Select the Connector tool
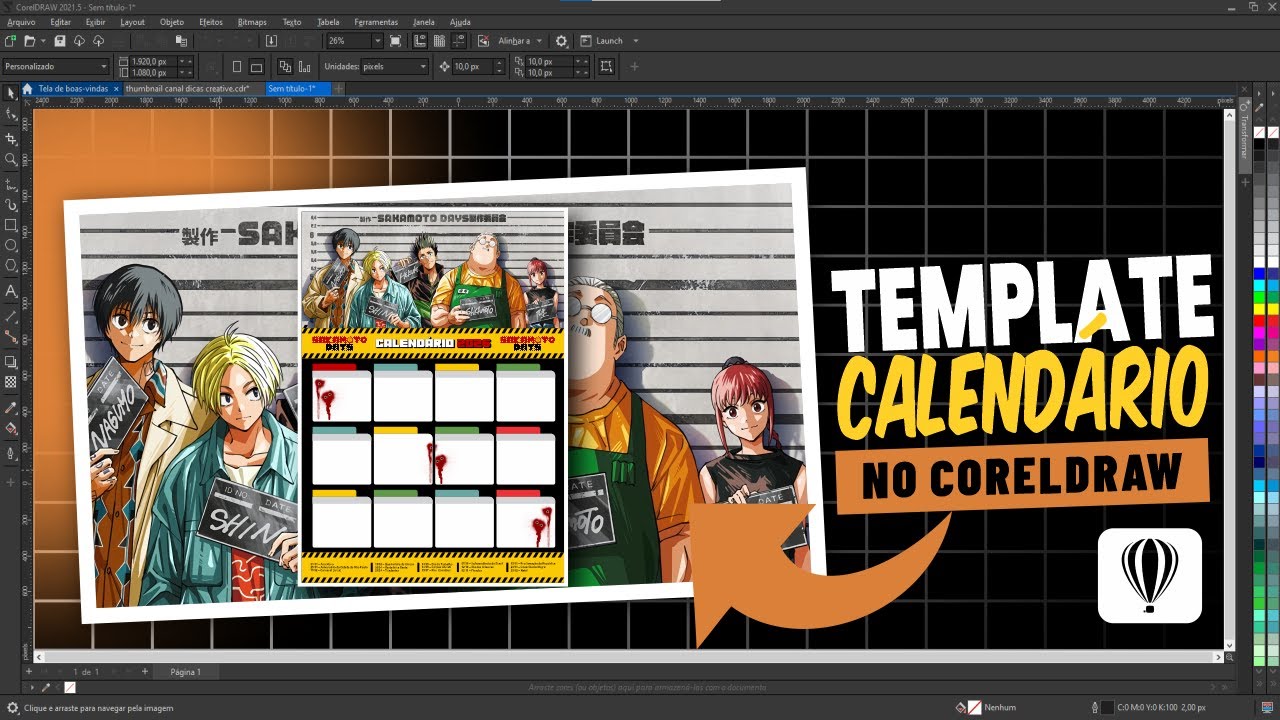1280x720 pixels. click(x=11, y=337)
